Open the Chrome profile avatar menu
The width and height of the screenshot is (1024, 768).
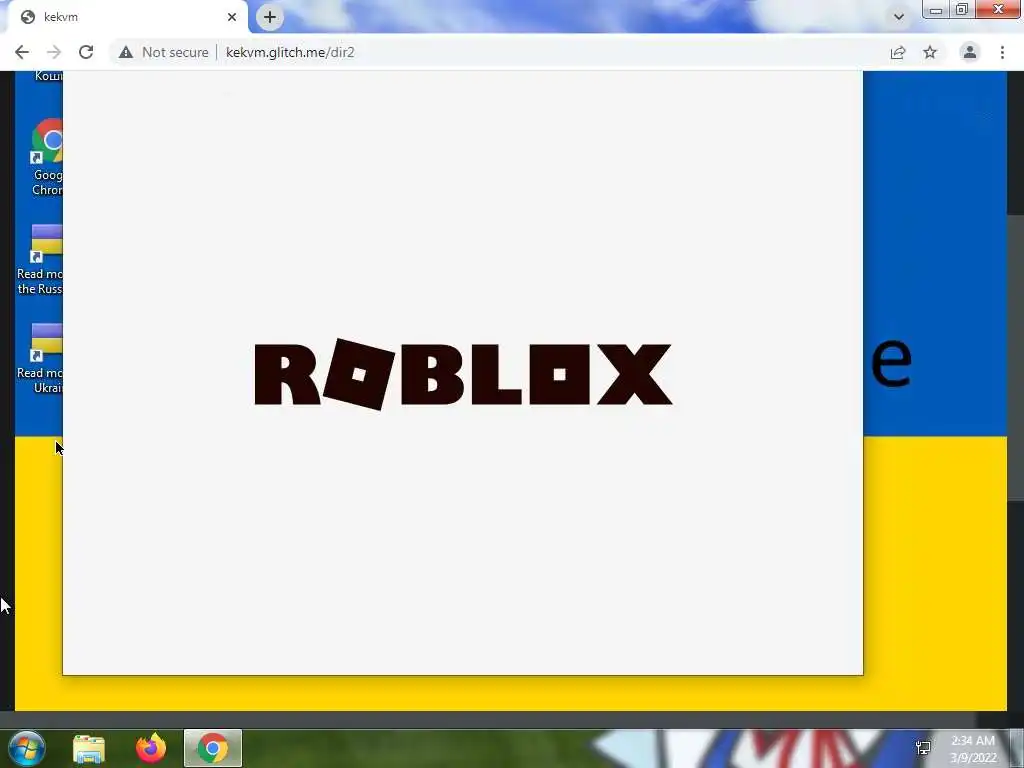970,52
